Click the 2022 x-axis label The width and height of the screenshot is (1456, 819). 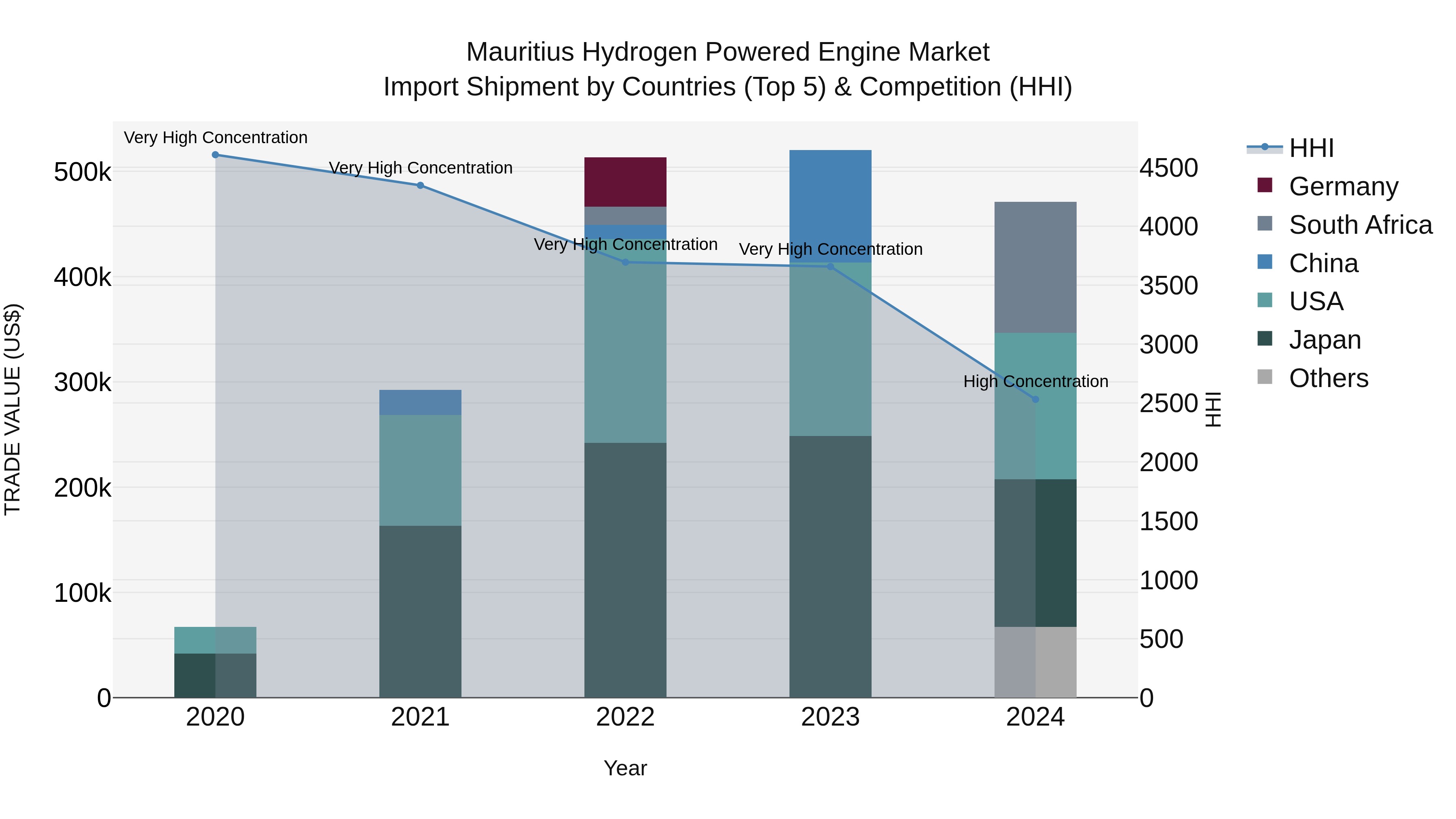tap(625, 717)
